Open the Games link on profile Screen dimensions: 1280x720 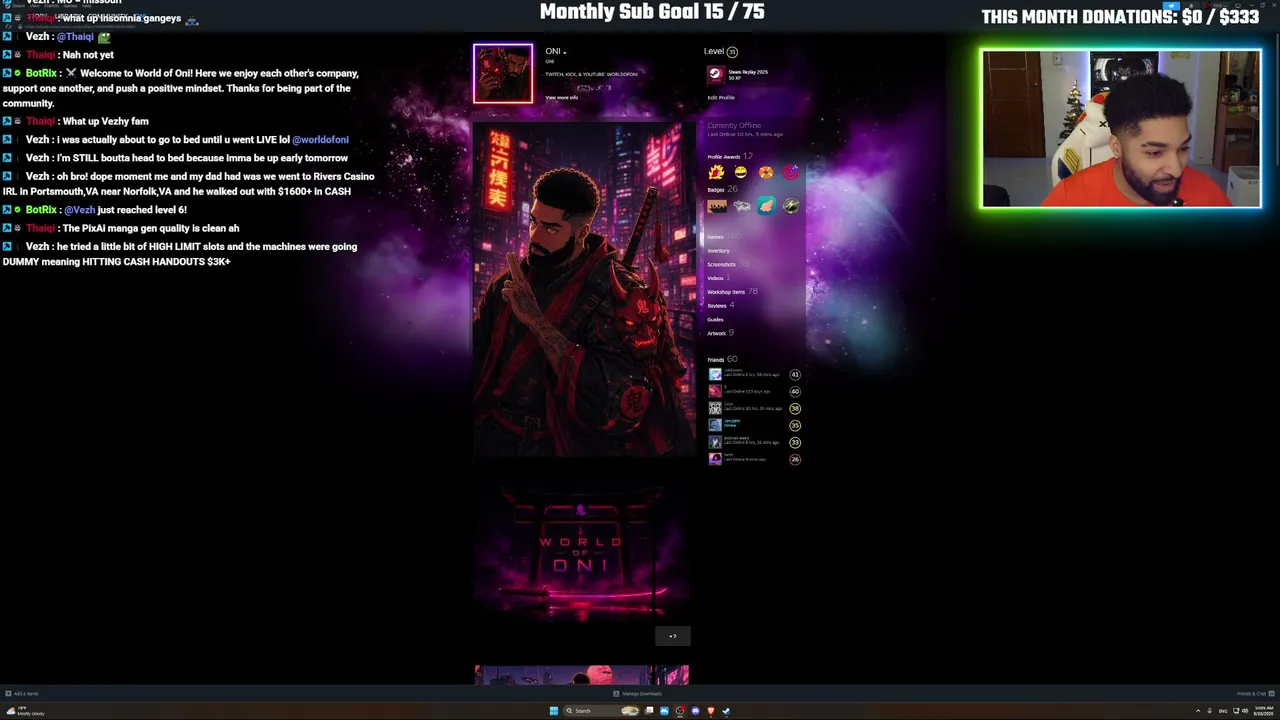click(x=715, y=237)
